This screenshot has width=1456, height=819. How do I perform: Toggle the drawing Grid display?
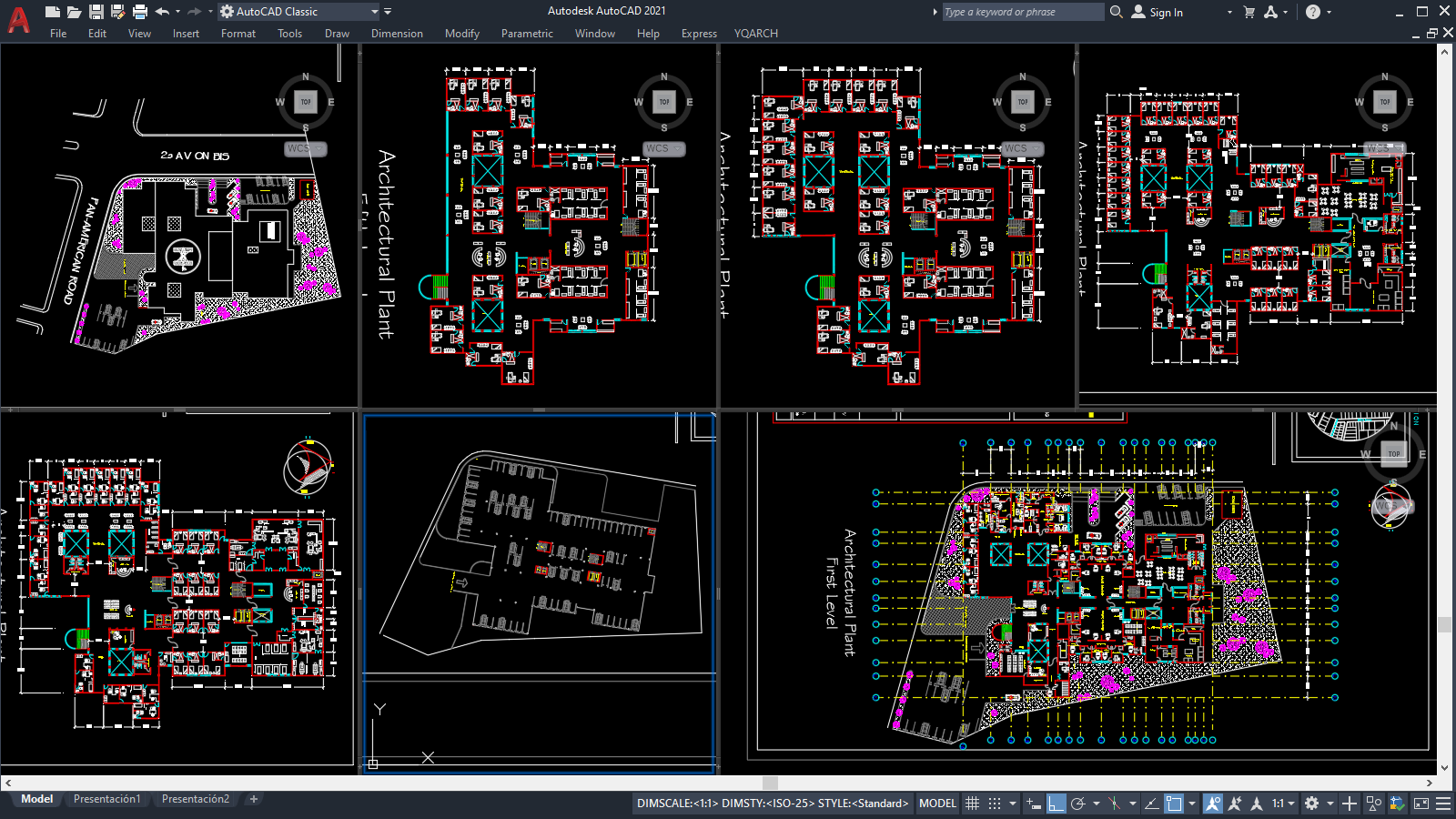point(972,804)
